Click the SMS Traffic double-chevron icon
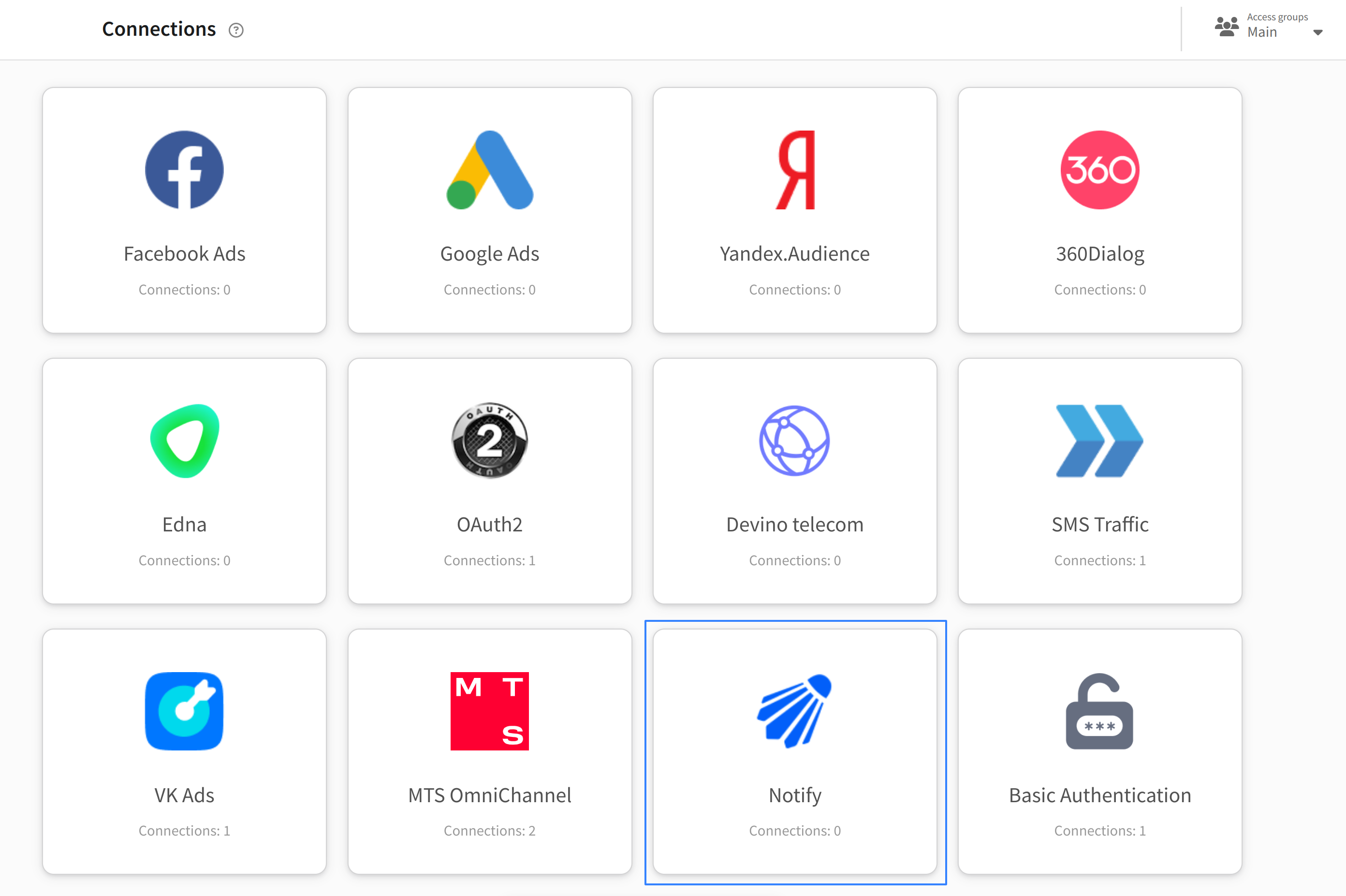Image resolution: width=1346 pixels, height=896 pixels. pos(1100,441)
